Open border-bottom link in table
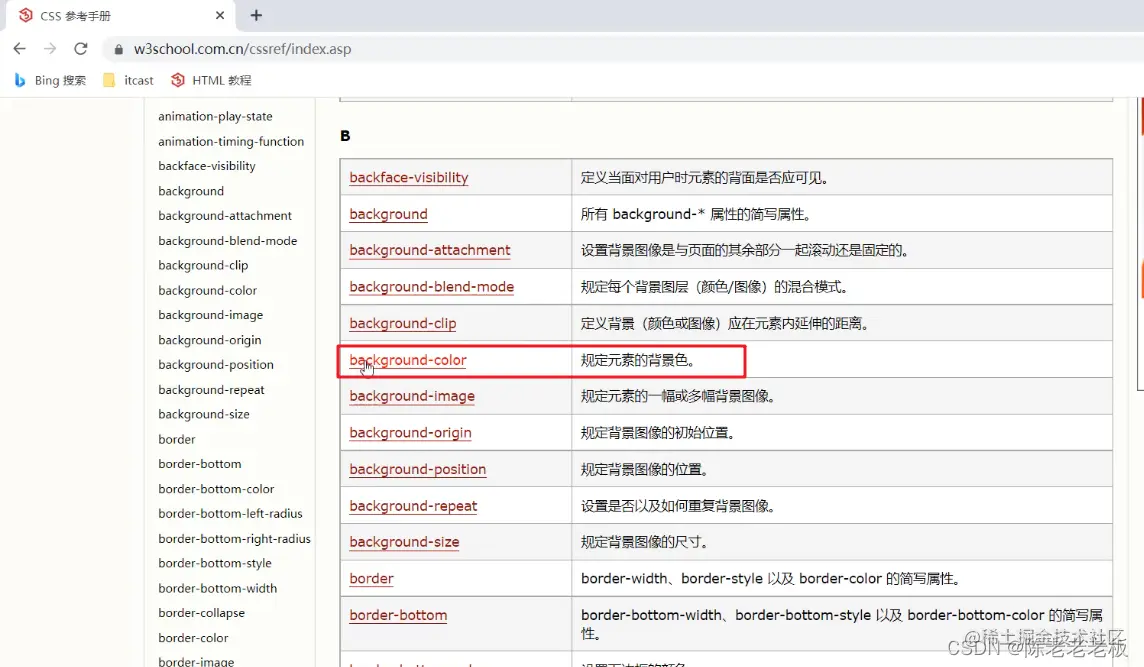This screenshot has height=667, width=1144. click(398, 614)
